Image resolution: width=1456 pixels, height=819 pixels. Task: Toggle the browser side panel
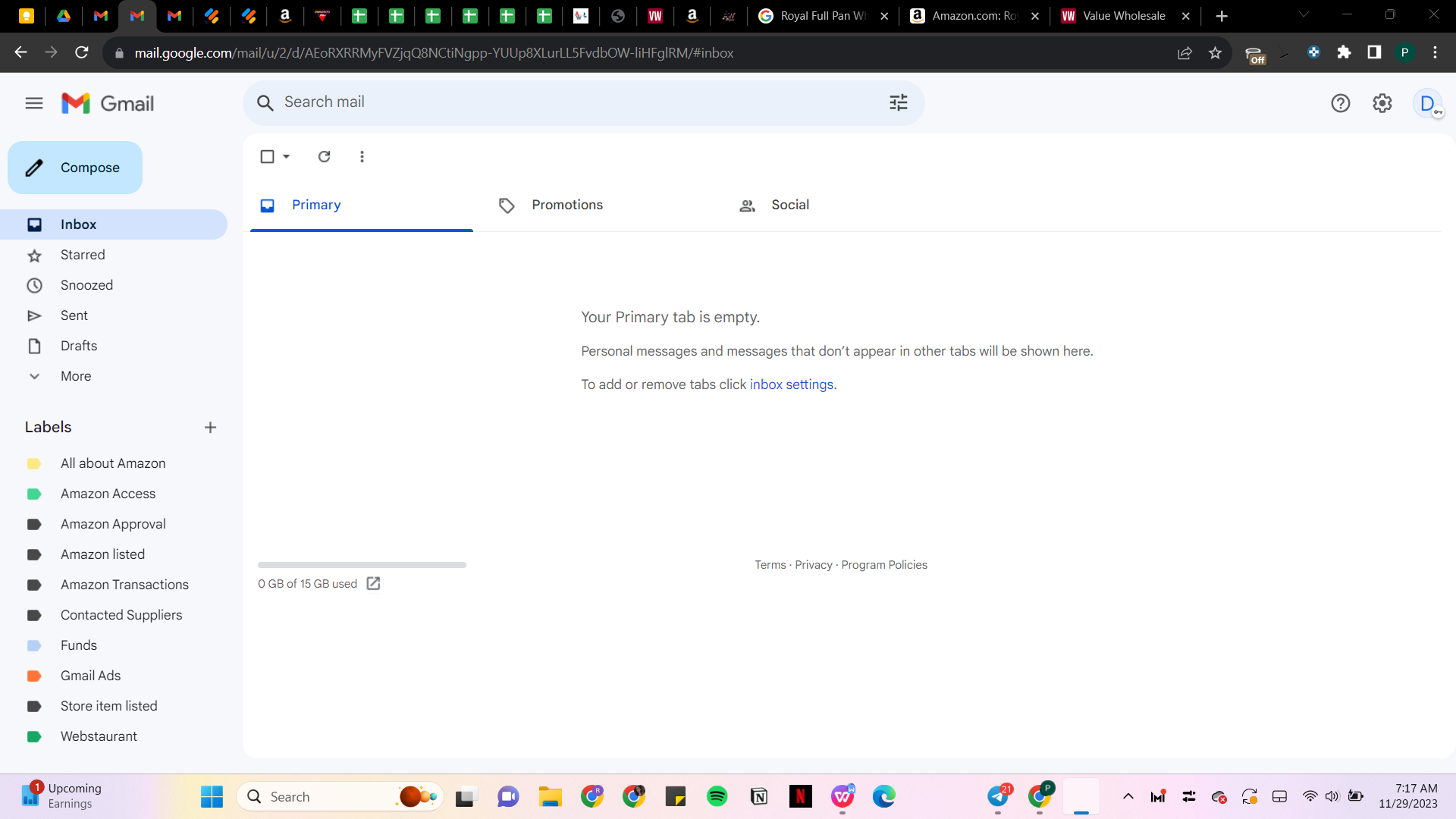click(1374, 52)
